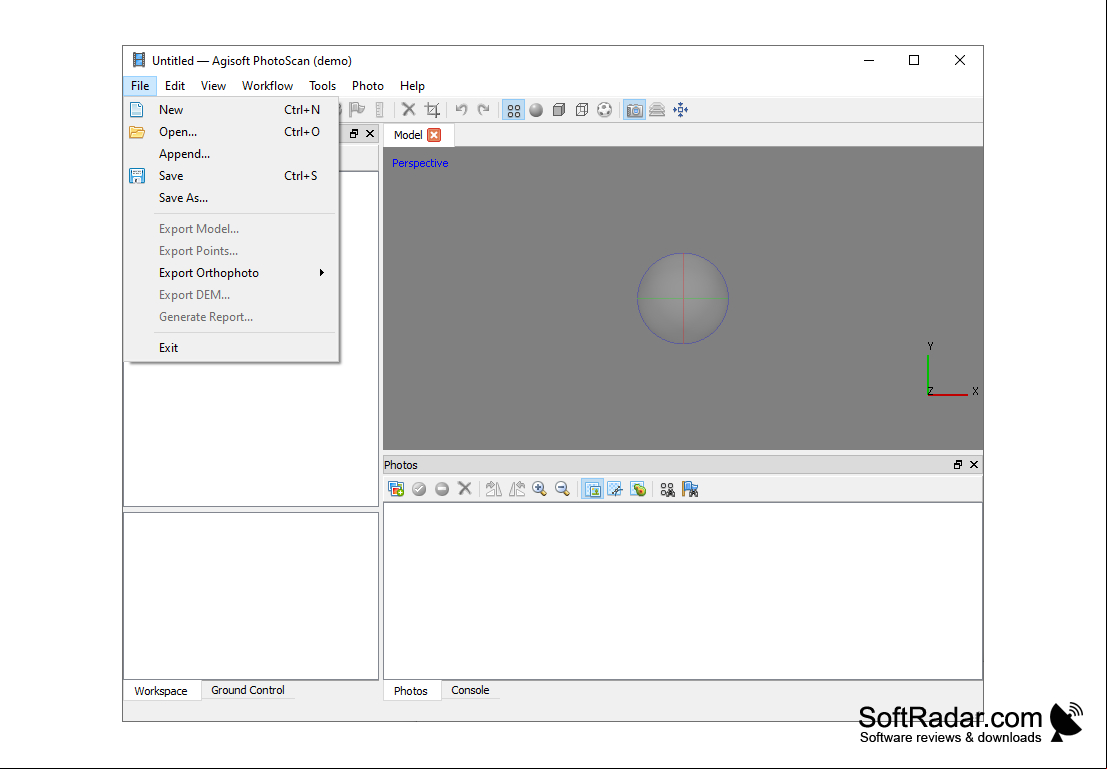This screenshot has height=769, width=1107.
Task: Switch to the Photos bottom tab
Action: [411, 691]
